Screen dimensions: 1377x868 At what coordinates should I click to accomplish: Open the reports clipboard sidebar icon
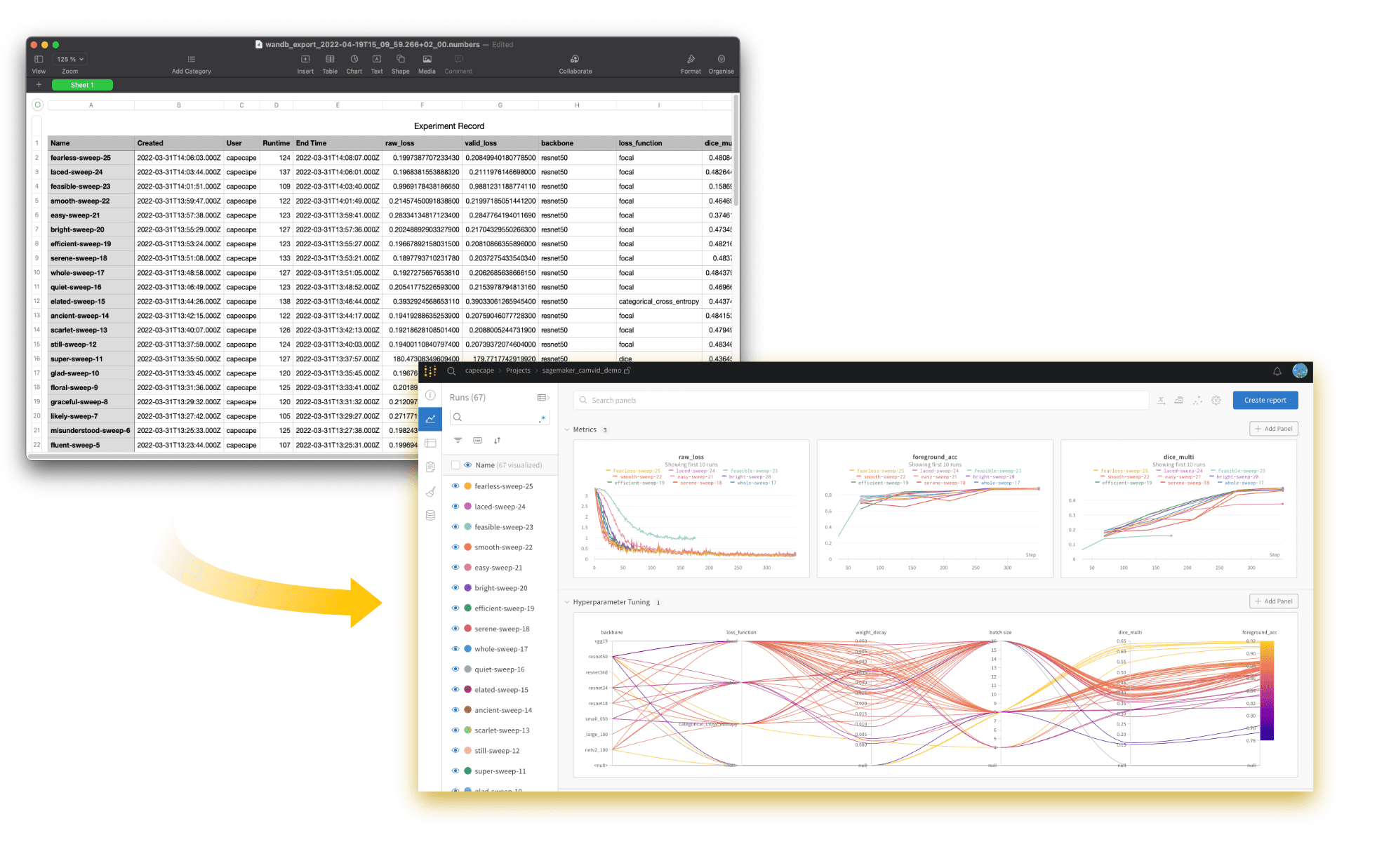click(430, 467)
